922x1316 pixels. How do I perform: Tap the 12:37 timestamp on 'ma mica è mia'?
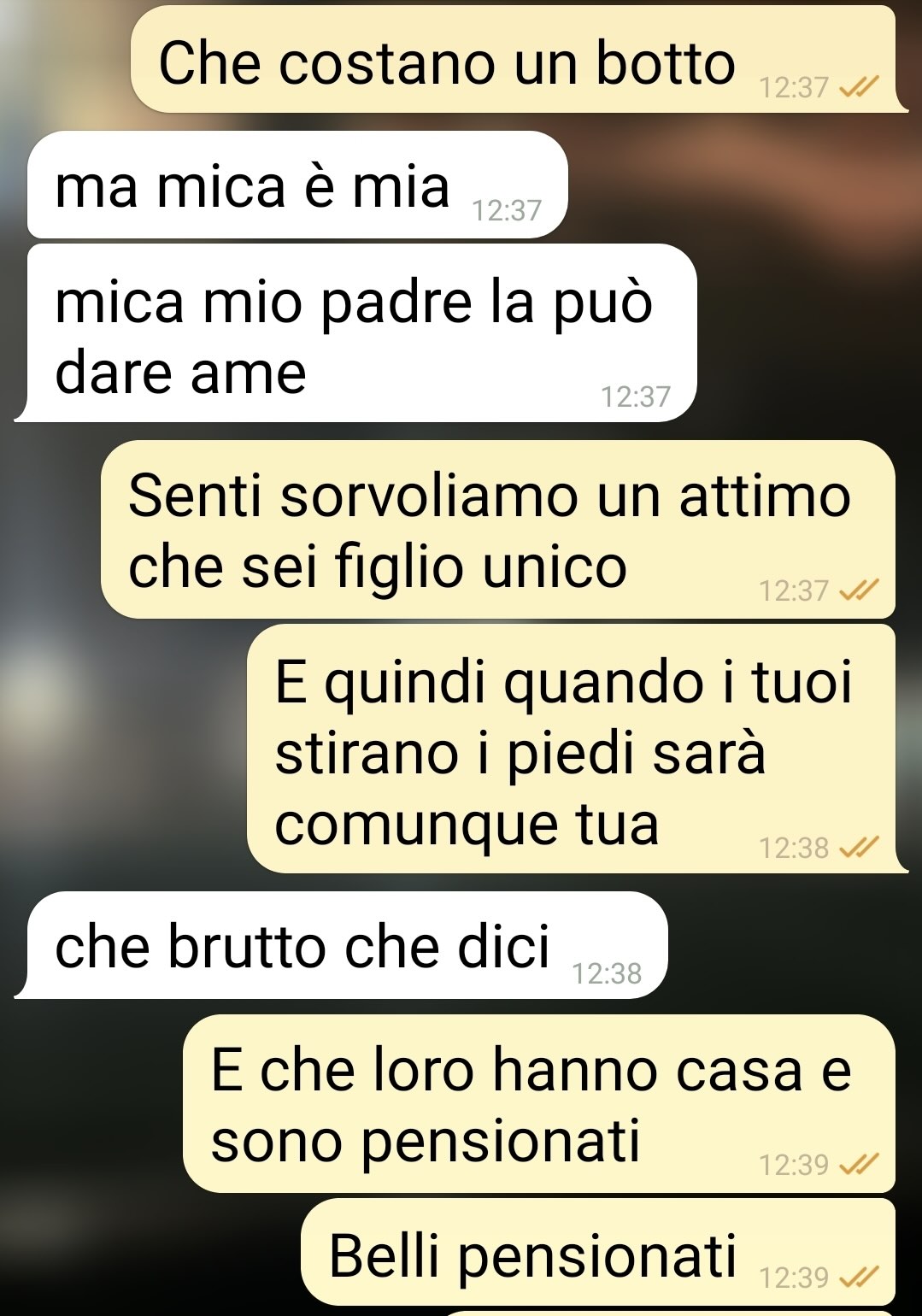point(507,210)
